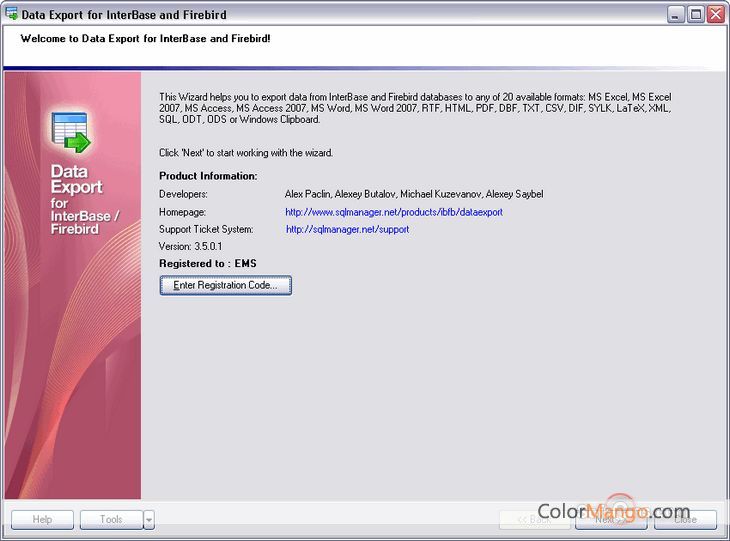
Task: Click the 'Click Next to start working' text
Action: 246,153
